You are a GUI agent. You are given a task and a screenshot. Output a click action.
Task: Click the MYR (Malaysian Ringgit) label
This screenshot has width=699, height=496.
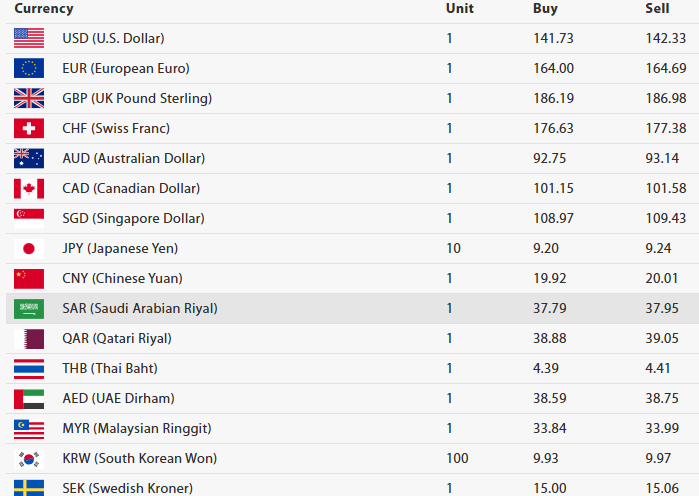[138, 428]
